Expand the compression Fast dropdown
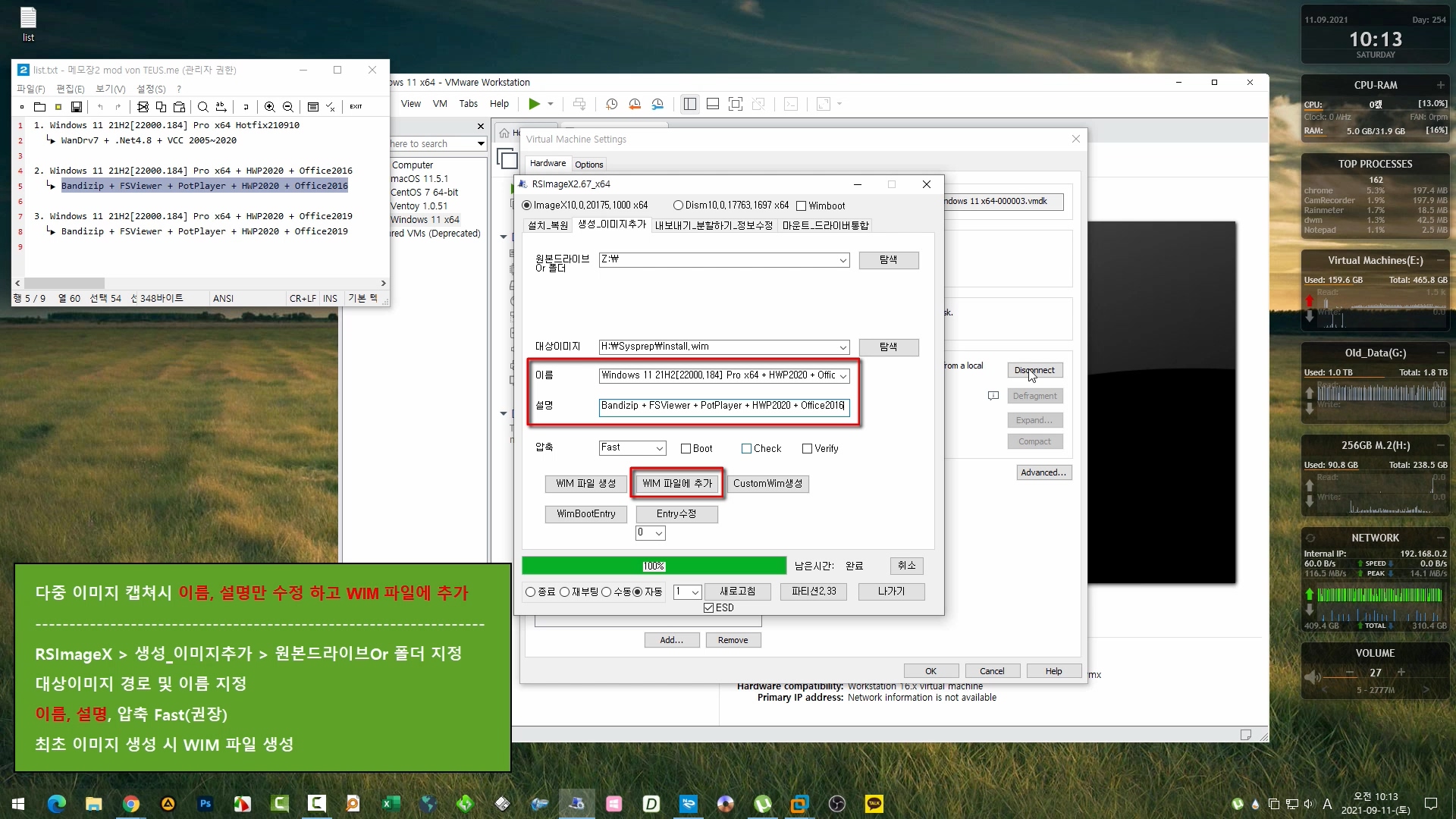Screen dimensions: 1456x819 pos(659,449)
